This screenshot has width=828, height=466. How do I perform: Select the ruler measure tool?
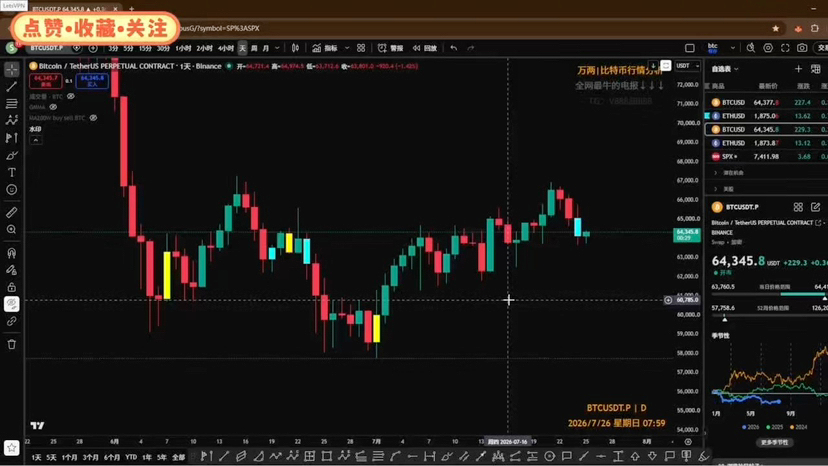click(x=12, y=212)
